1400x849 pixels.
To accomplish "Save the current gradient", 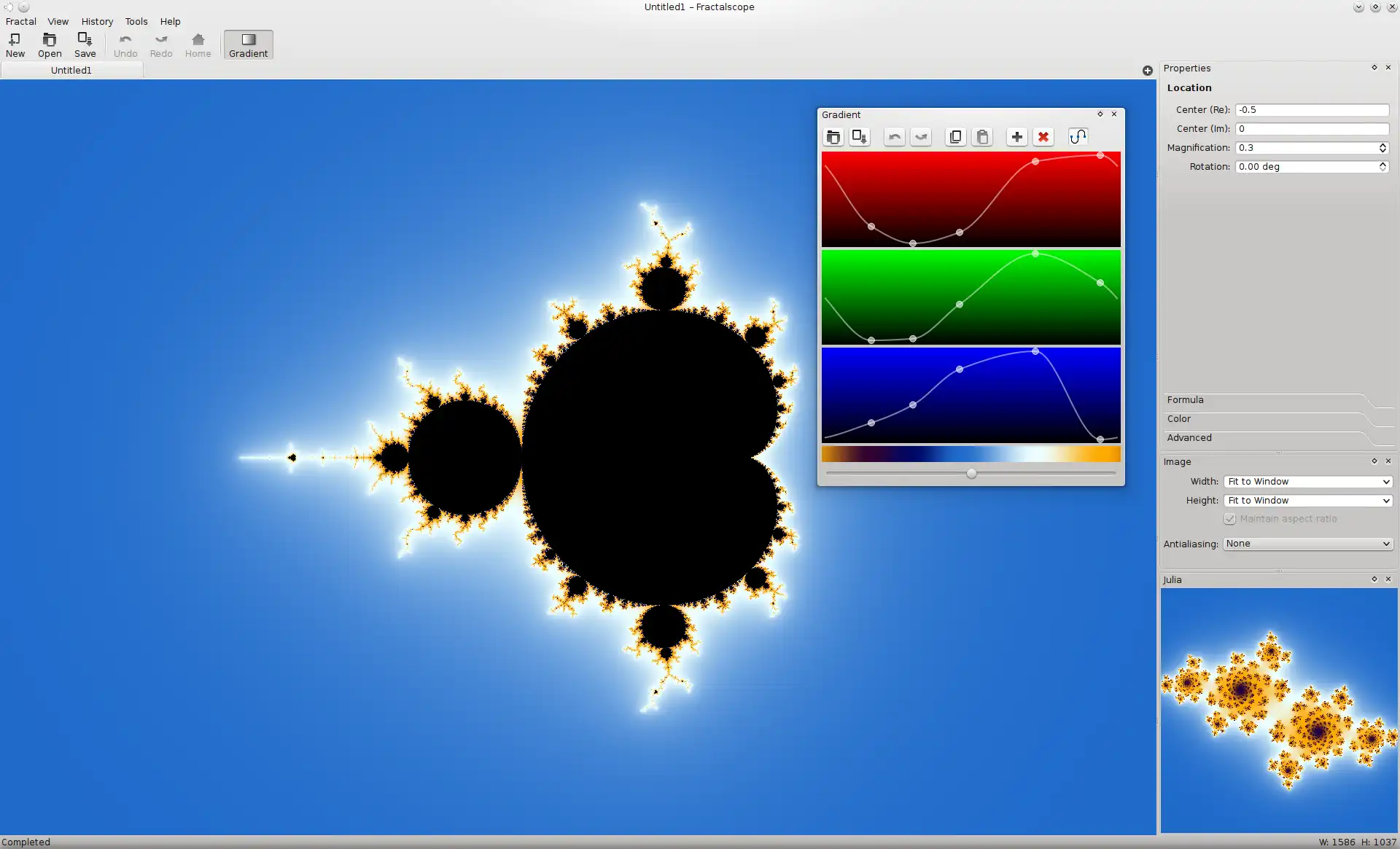I will point(860,136).
